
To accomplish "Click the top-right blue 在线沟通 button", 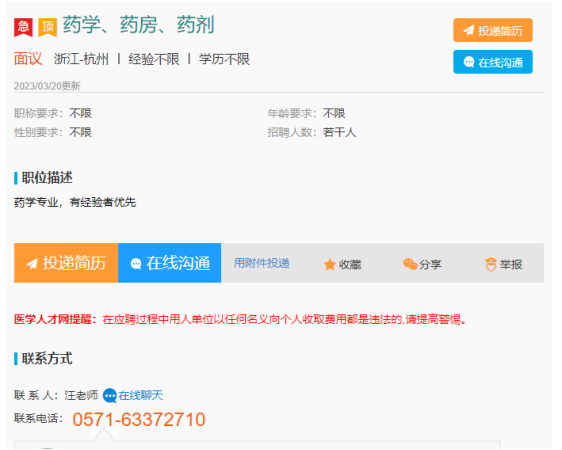I will [x=492, y=62].
